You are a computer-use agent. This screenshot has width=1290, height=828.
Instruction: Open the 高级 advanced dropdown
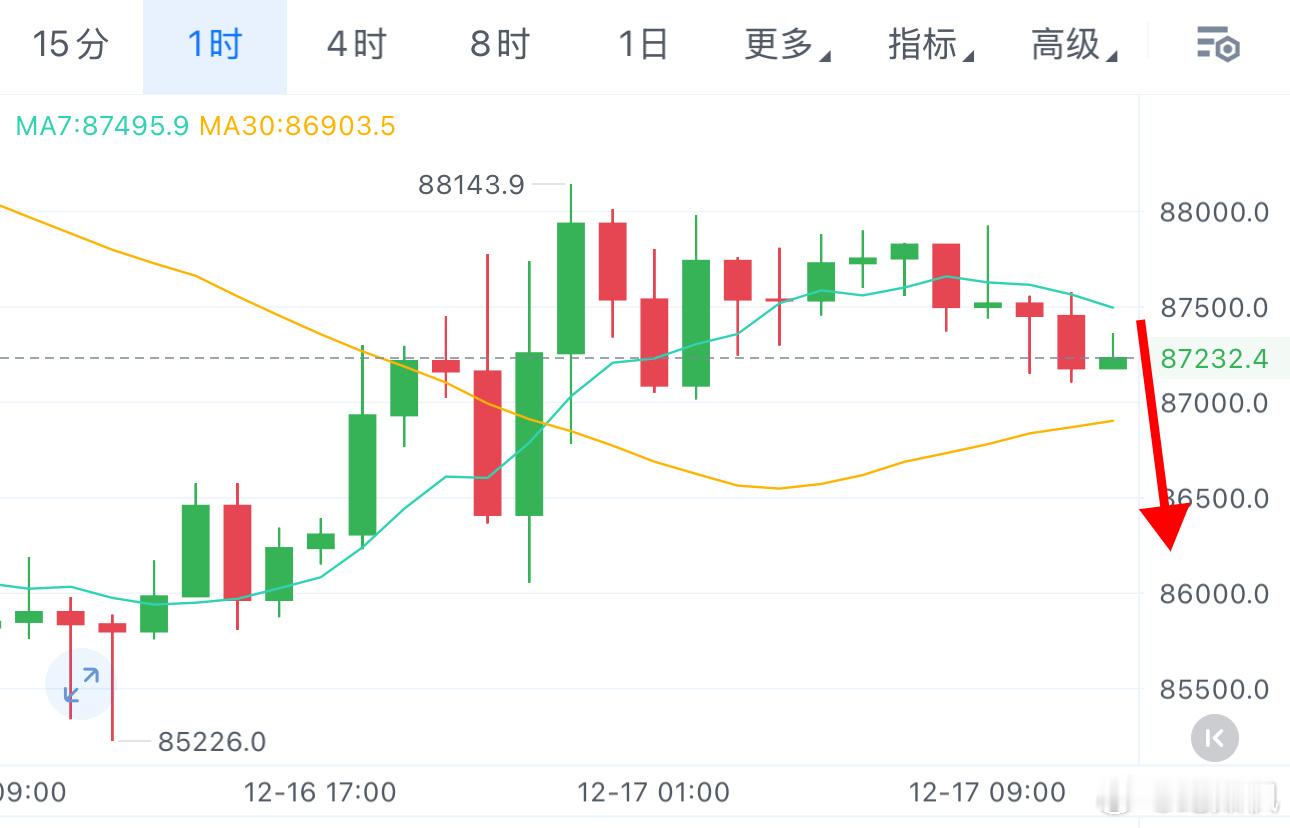[1072, 45]
